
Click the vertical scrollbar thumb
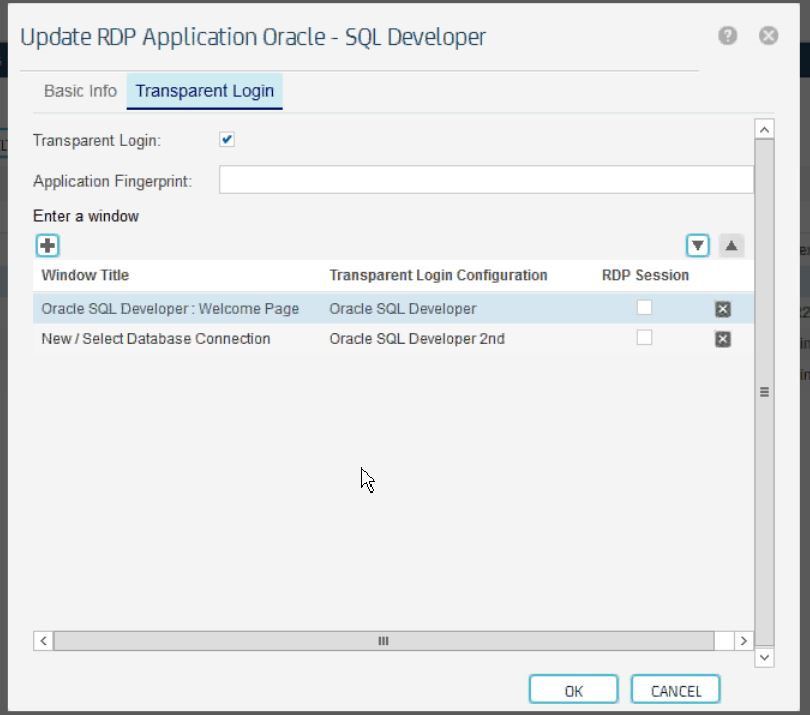point(764,393)
